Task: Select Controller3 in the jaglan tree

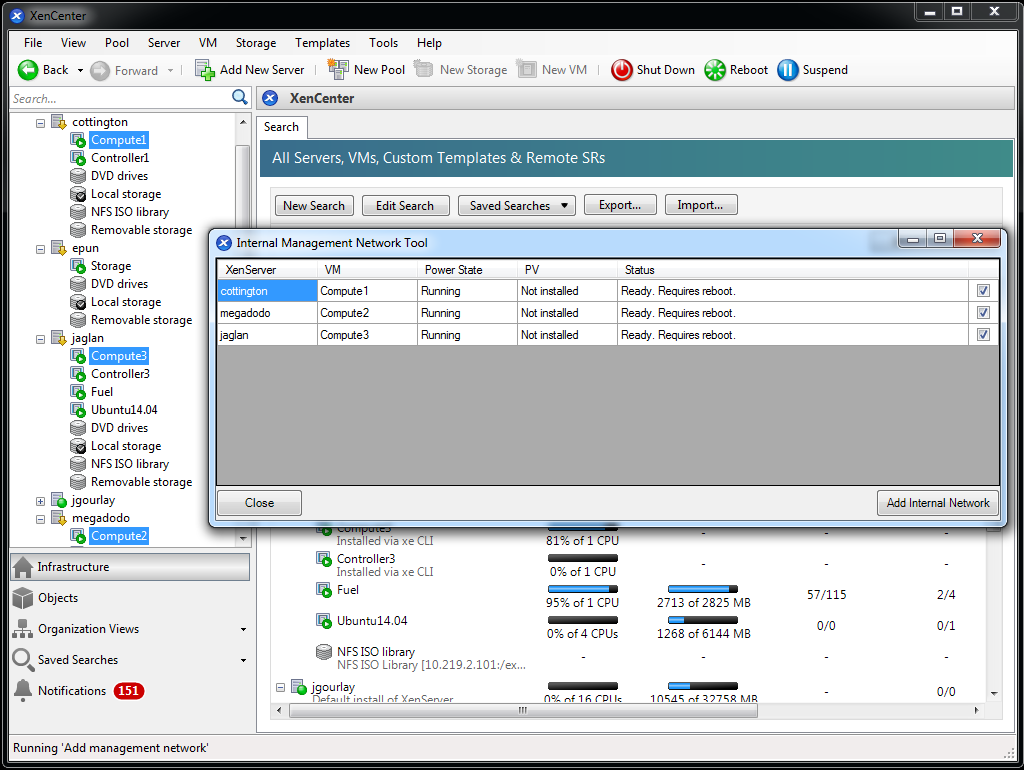Action: point(120,374)
